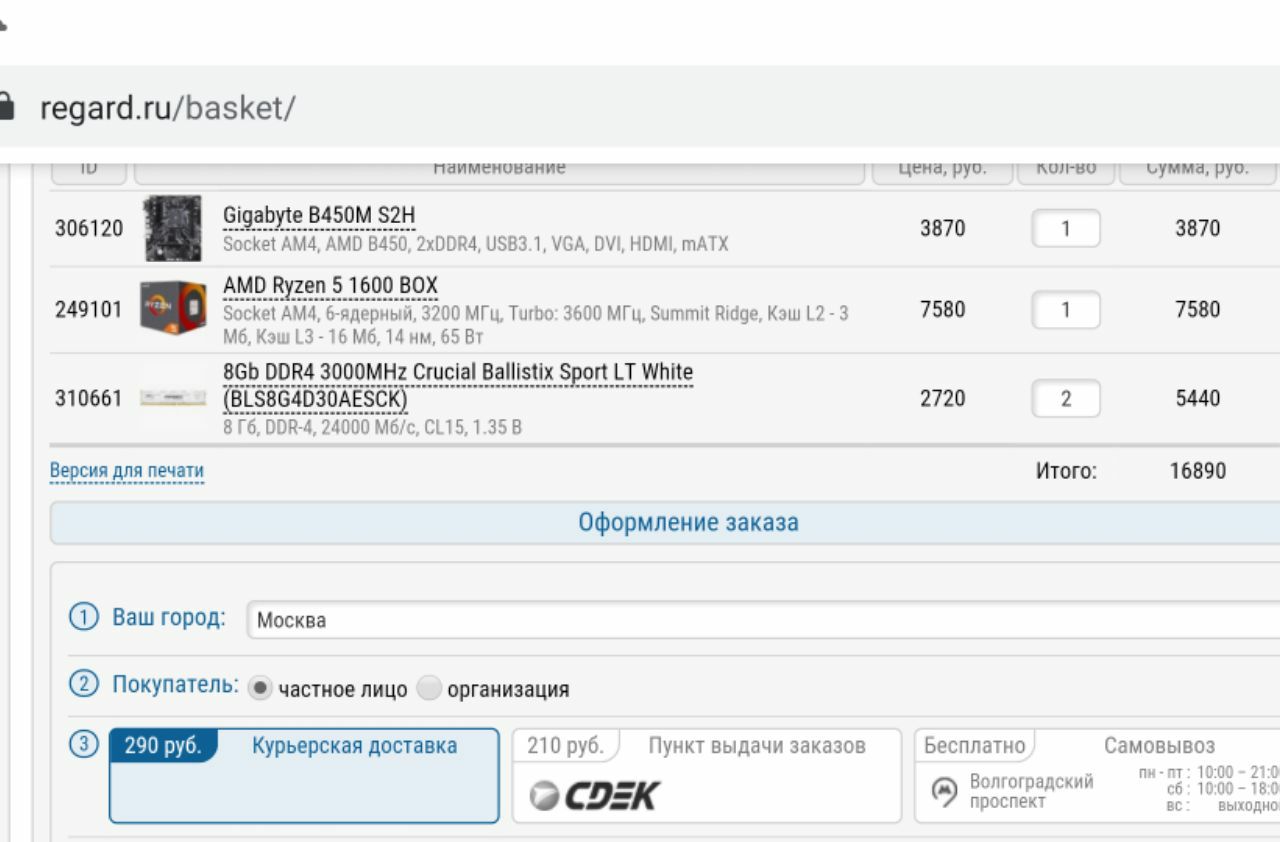Viewport: 1280px width, 842px height.
Task: Open AMD Ryzen 5 1600 BOX thumbnail
Action: (172, 308)
